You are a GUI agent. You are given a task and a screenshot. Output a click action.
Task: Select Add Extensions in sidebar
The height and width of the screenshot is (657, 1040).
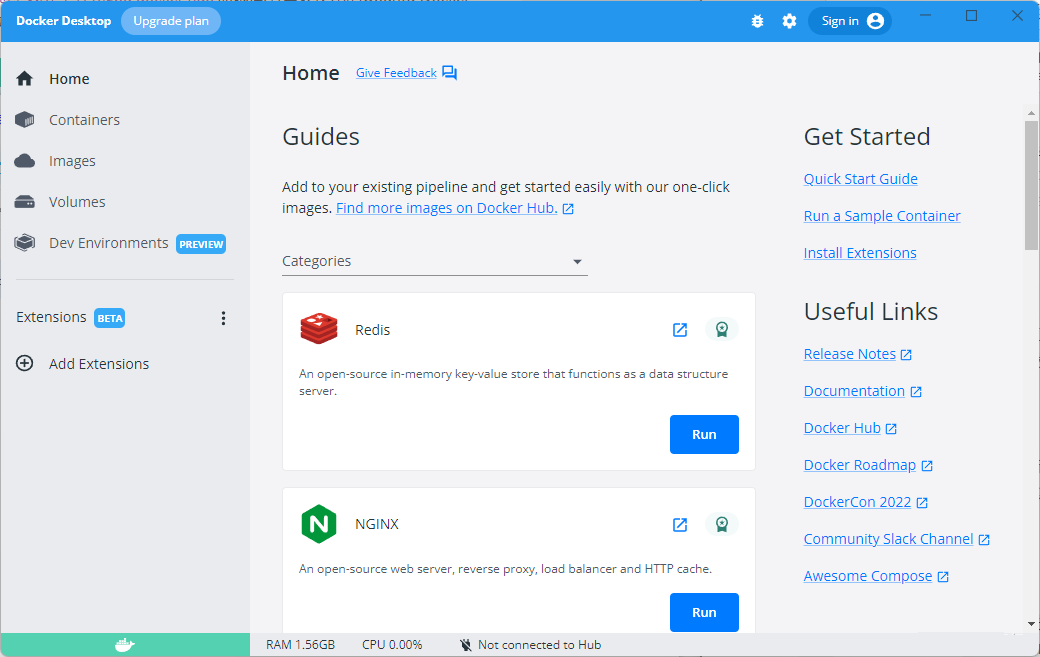(x=99, y=364)
